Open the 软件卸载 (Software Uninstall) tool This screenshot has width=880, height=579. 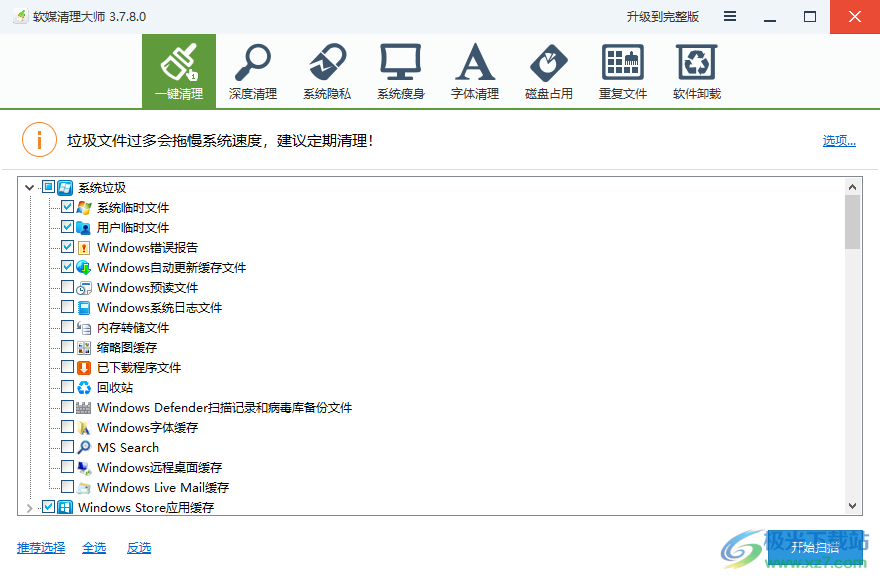696,70
